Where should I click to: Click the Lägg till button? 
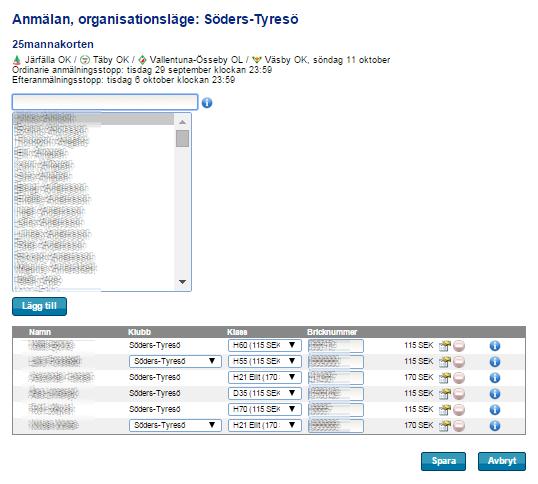39,306
